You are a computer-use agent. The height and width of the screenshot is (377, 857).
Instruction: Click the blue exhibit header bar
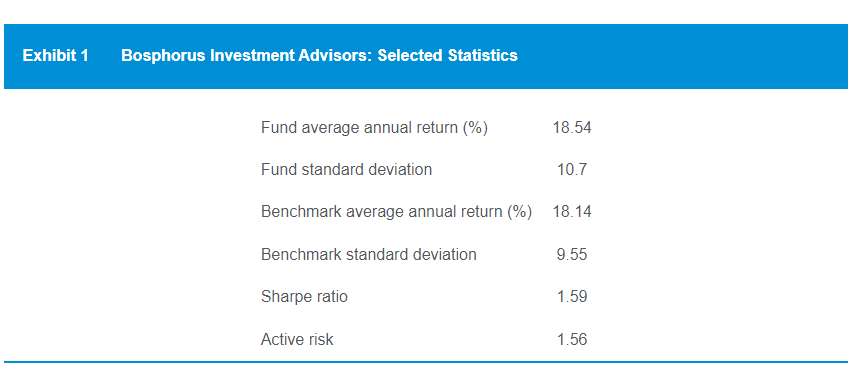[426, 56]
